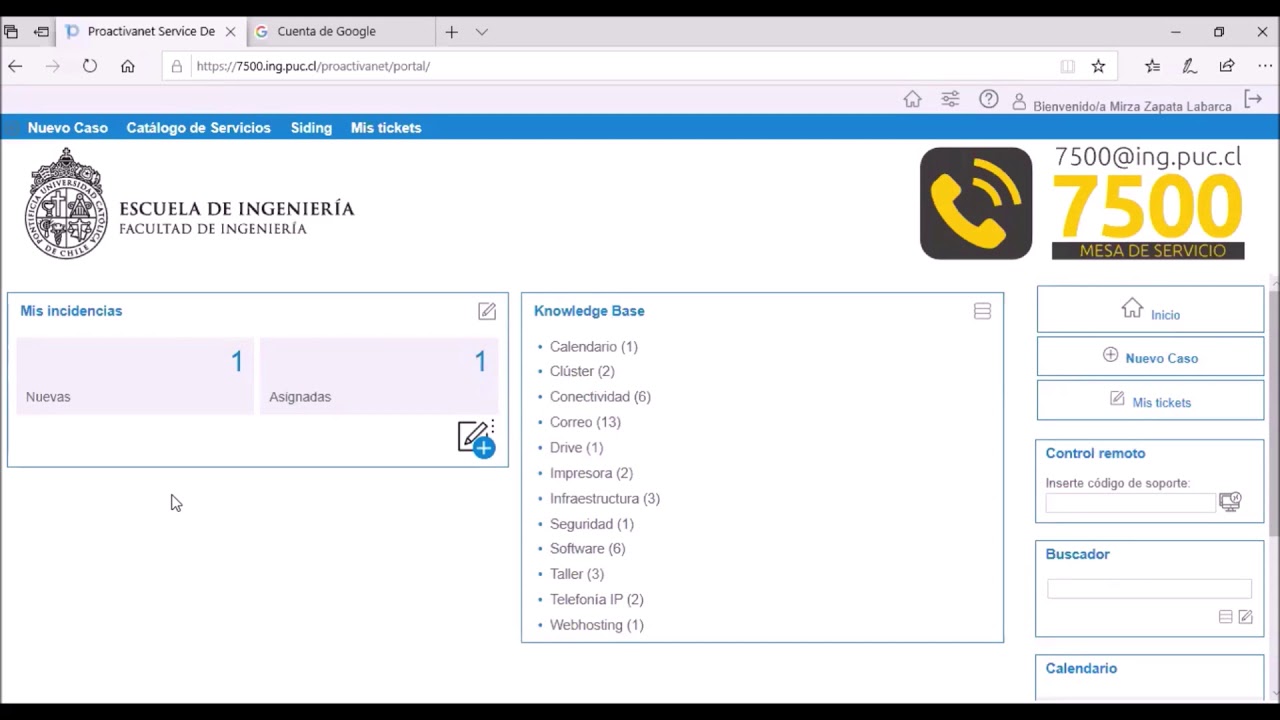This screenshot has height=720, width=1280.
Task: Open the portal home icon in header
Action: [912, 99]
